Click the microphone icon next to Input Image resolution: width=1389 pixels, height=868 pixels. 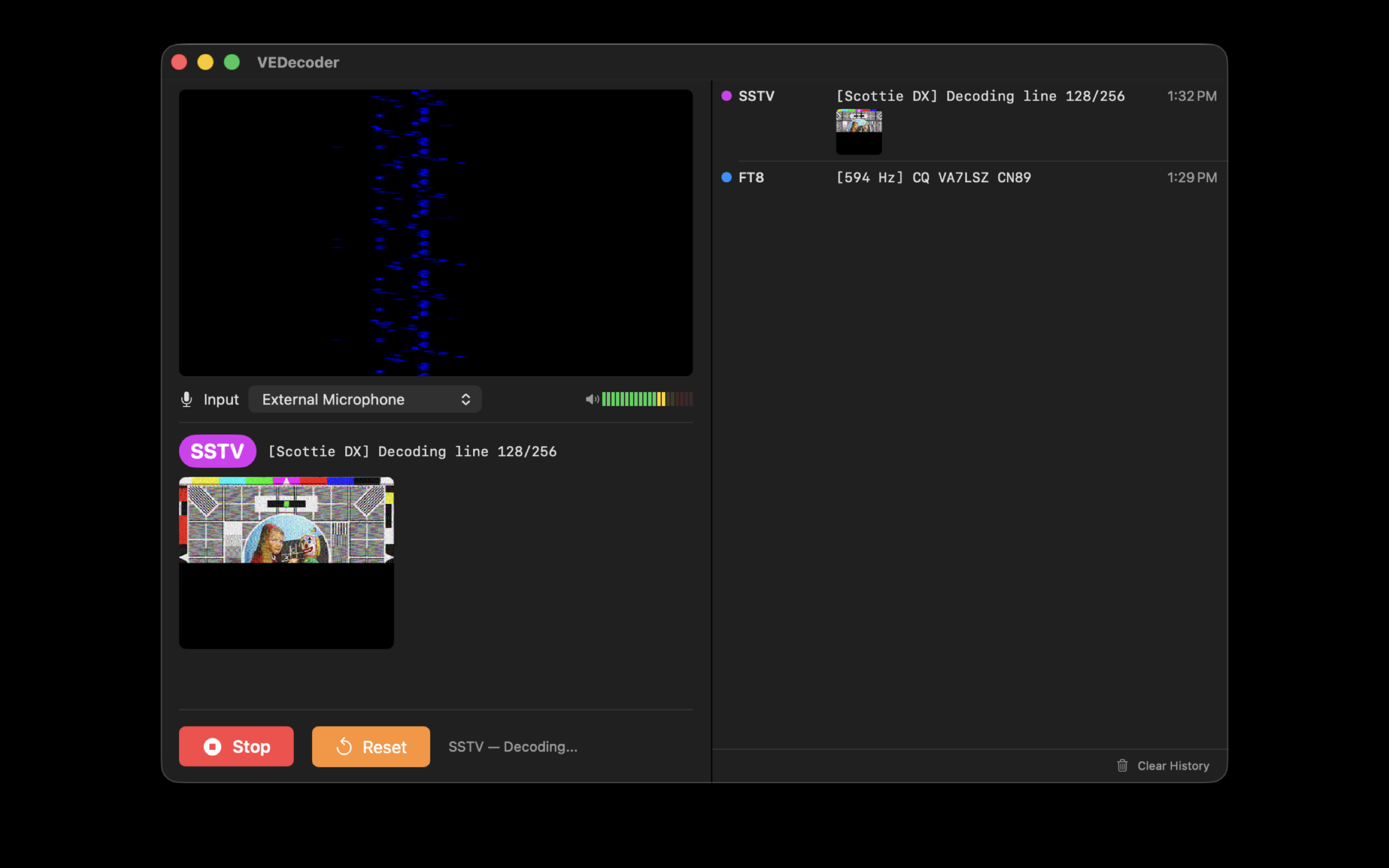click(x=186, y=399)
